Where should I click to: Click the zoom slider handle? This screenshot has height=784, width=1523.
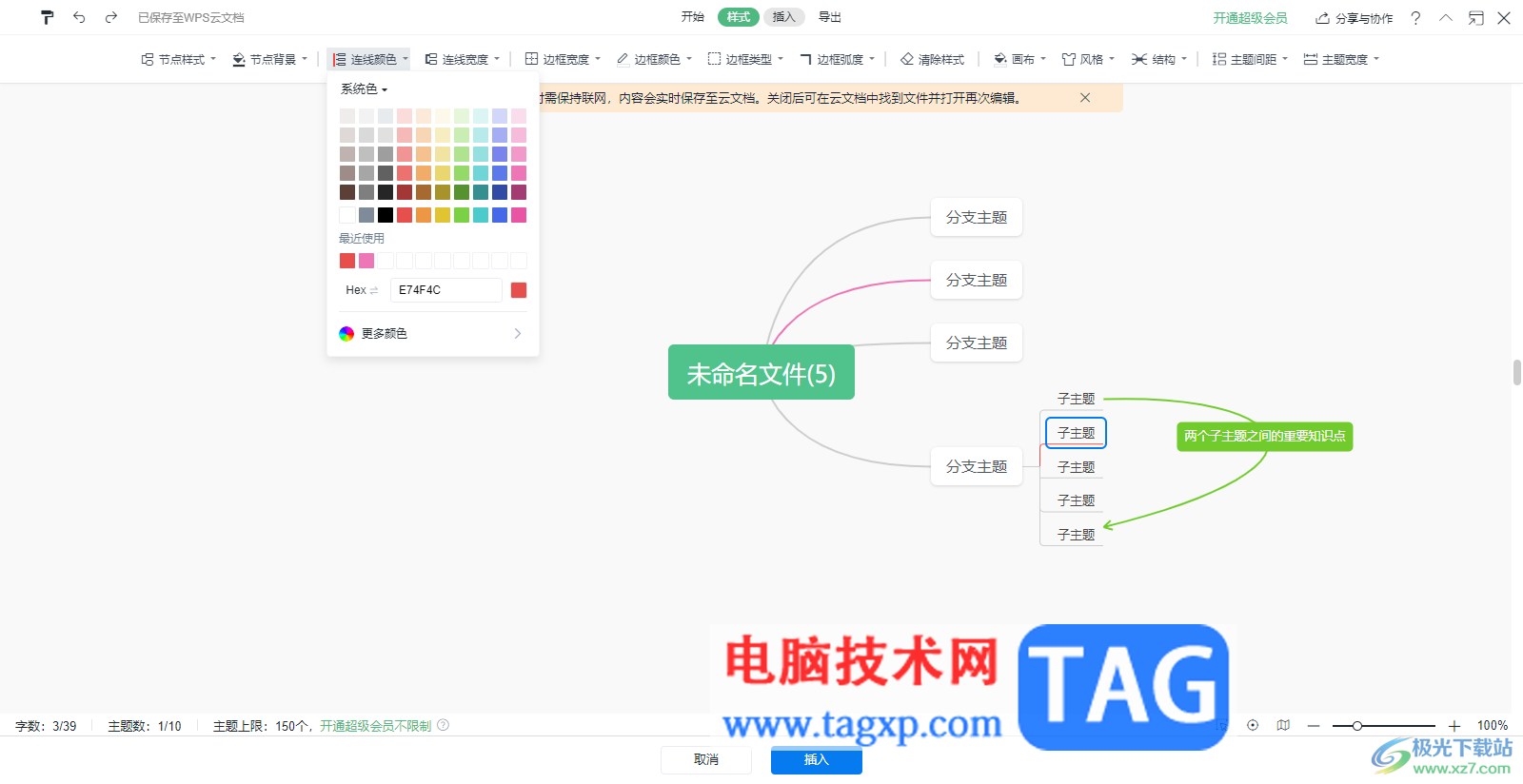coord(1357,726)
